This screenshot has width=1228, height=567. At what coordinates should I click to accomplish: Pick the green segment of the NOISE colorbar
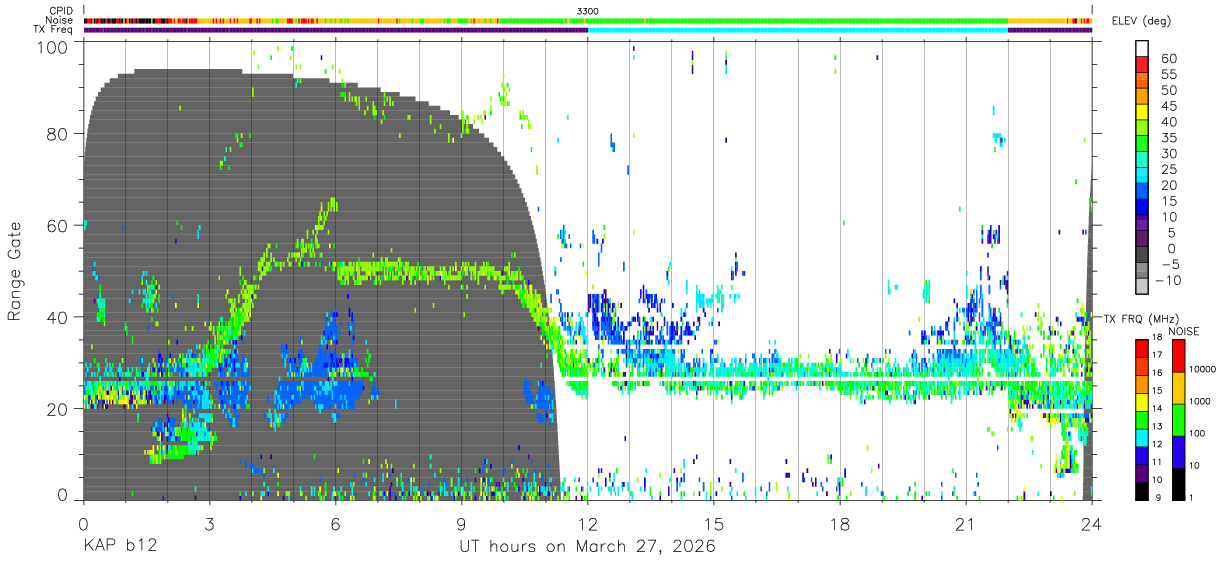tap(1178, 419)
